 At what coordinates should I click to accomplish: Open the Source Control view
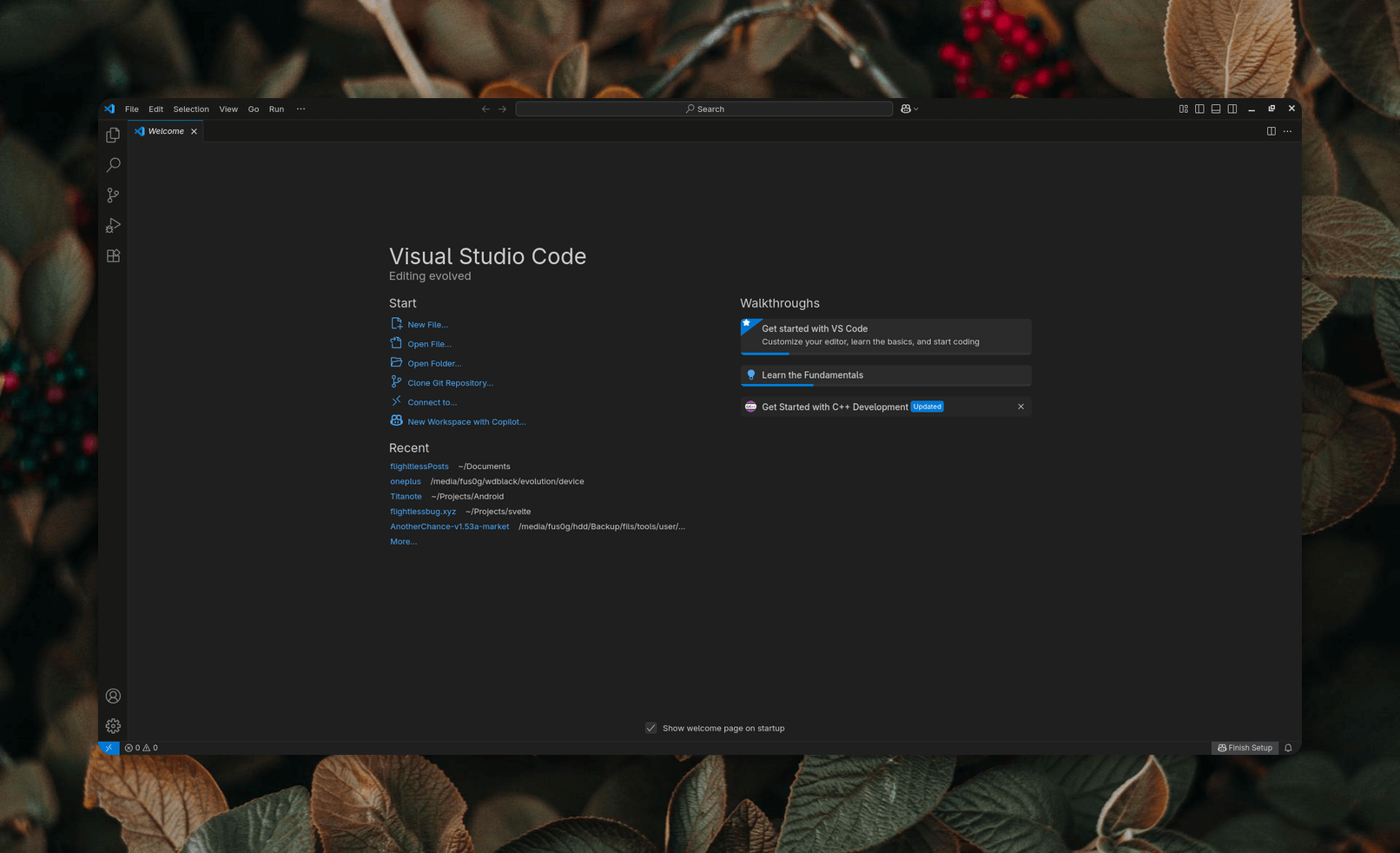pos(113,195)
